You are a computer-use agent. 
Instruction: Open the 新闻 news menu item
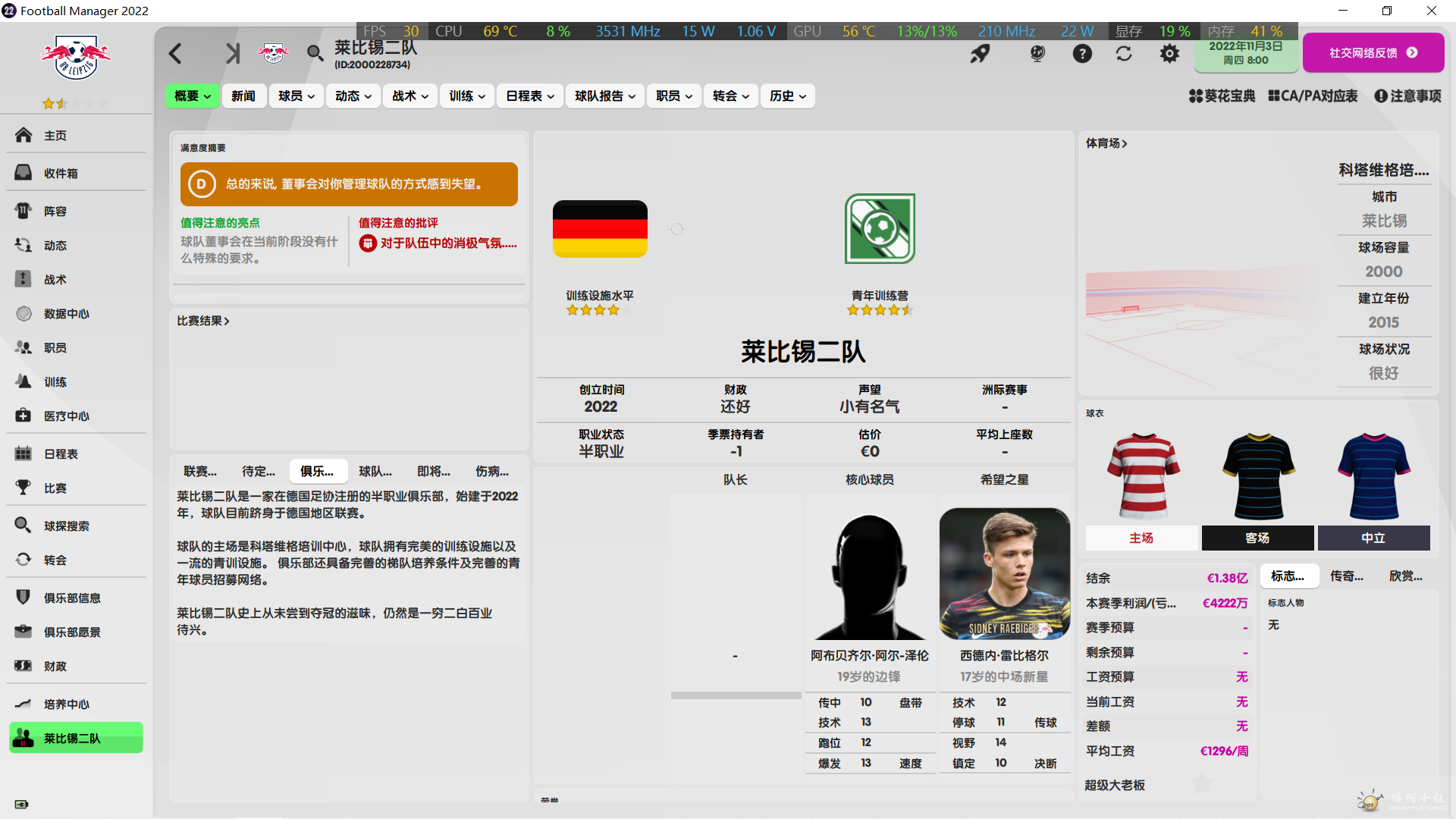pos(243,96)
